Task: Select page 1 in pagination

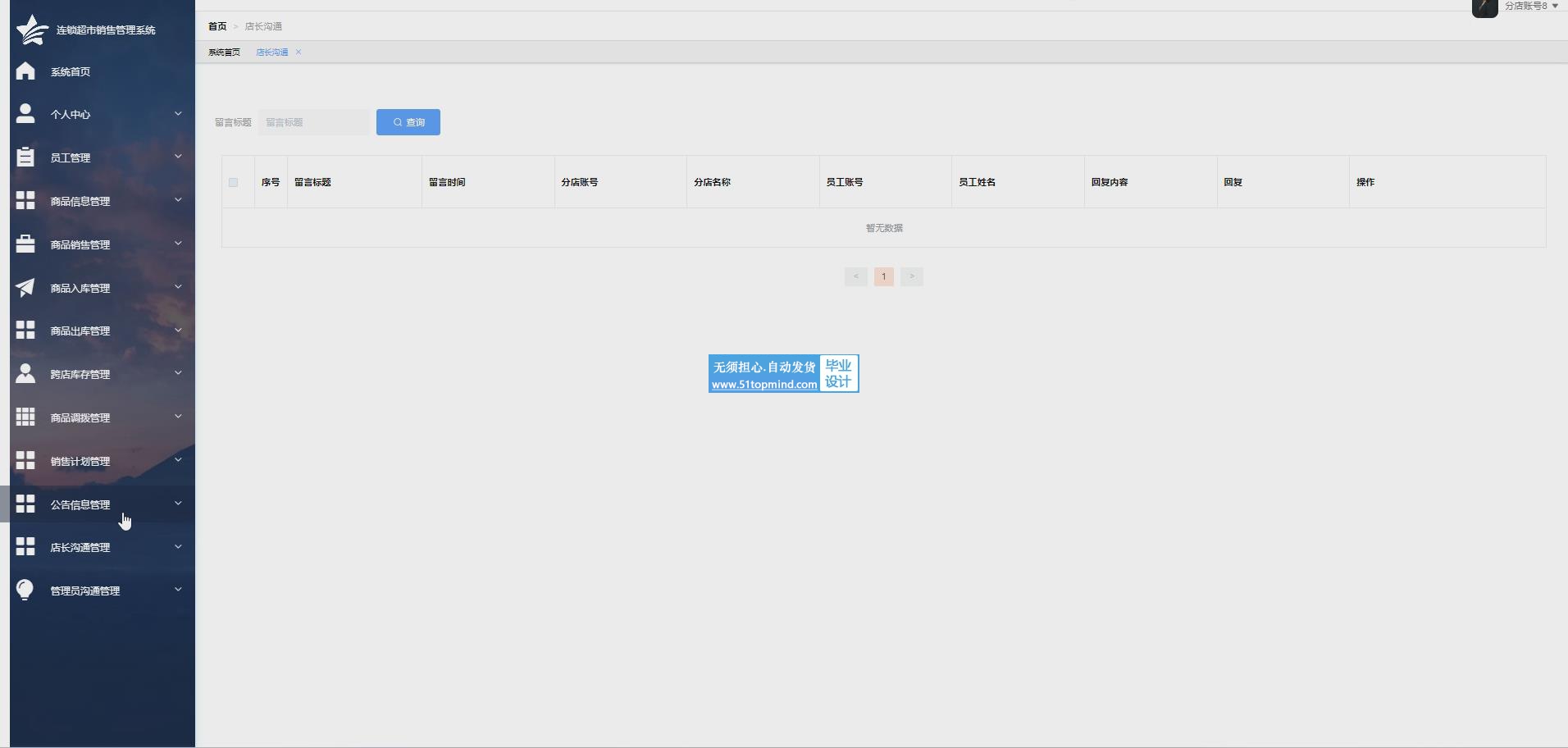Action: click(884, 276)
